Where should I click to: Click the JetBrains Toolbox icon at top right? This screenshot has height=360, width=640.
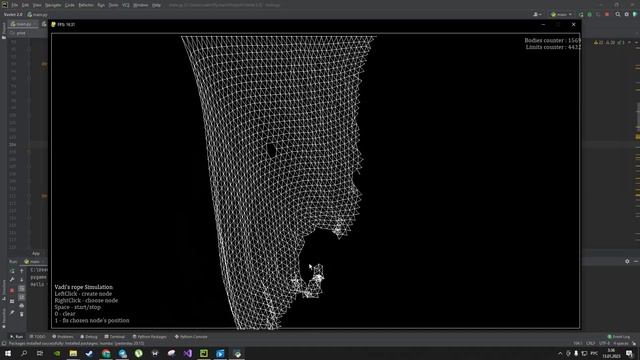pos(635,15)
